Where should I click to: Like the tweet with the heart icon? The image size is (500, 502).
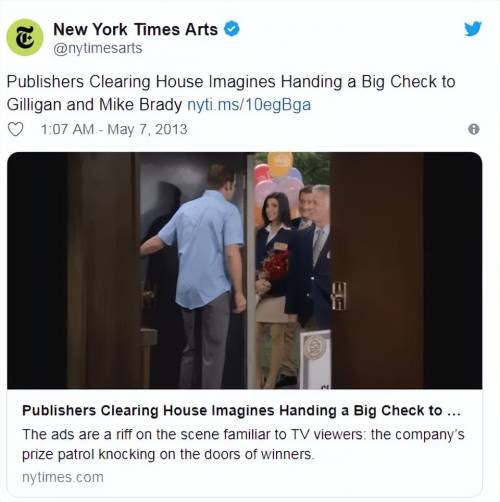(15, 129)
